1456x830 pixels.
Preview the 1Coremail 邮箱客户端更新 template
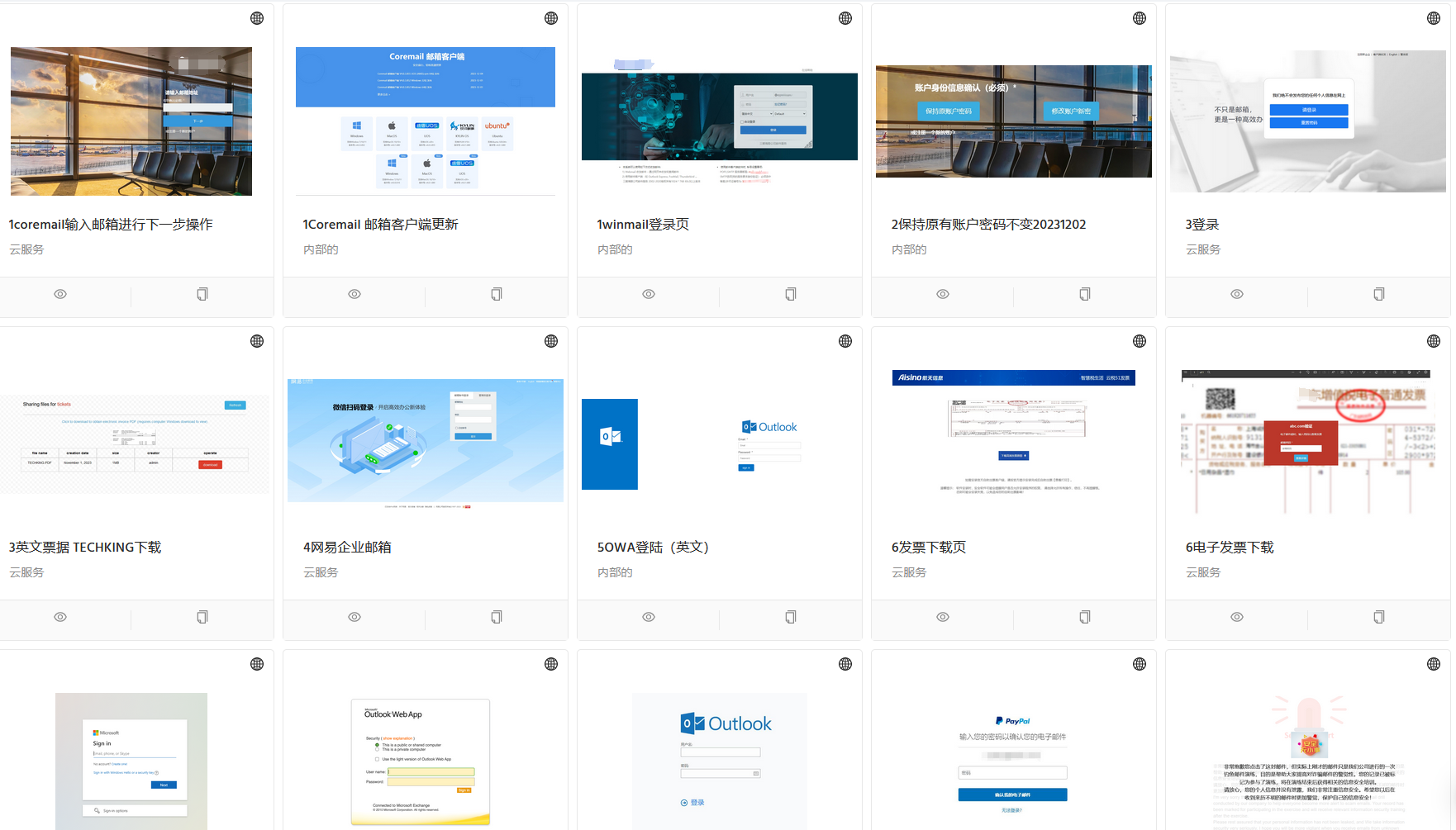[354, 294]
